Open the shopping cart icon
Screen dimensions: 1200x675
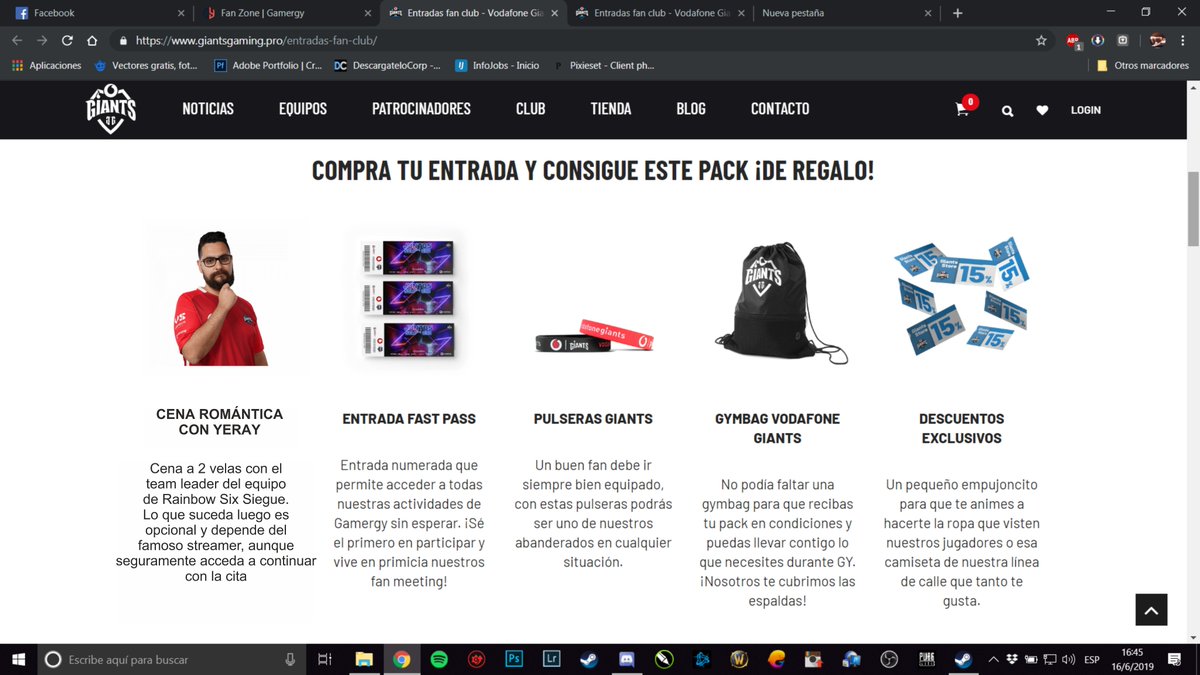(x=962, y=110)
